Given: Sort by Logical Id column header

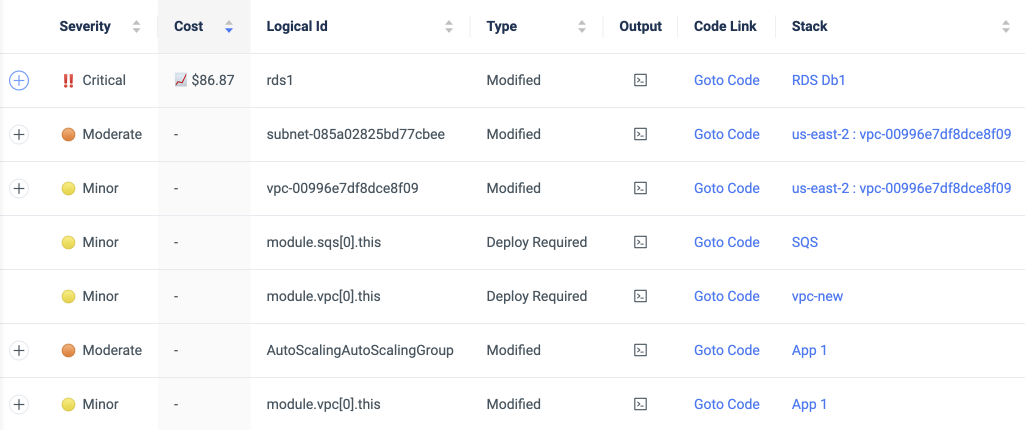Looking at the screenshot, I should coord(449,27).
